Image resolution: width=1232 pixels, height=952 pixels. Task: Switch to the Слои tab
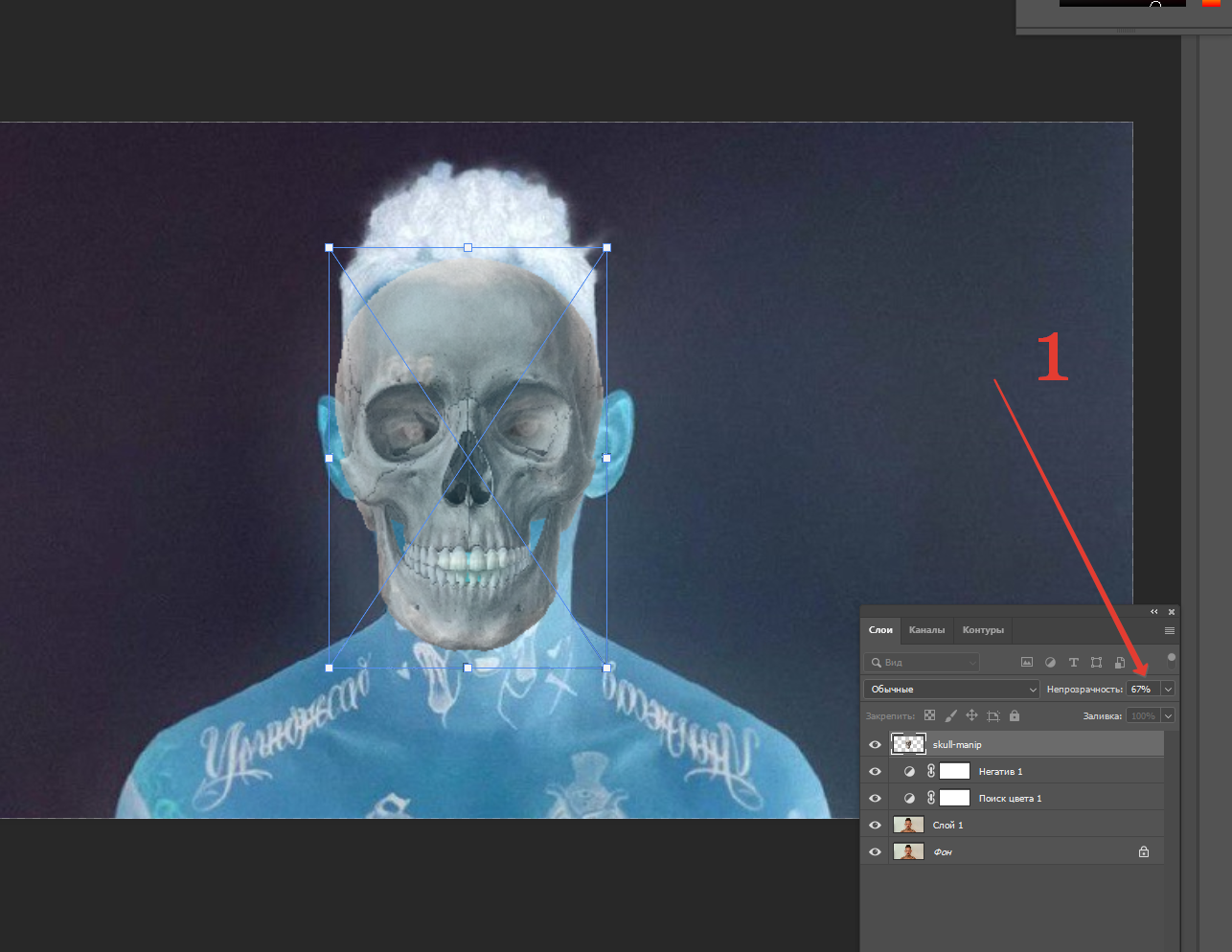[880, 630]
